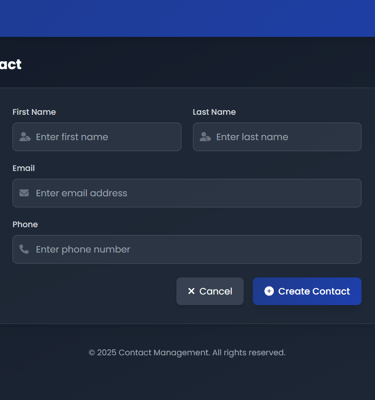This screenshot has width=375, height=400.
Task: Click the Email label text
Action: 24,168
